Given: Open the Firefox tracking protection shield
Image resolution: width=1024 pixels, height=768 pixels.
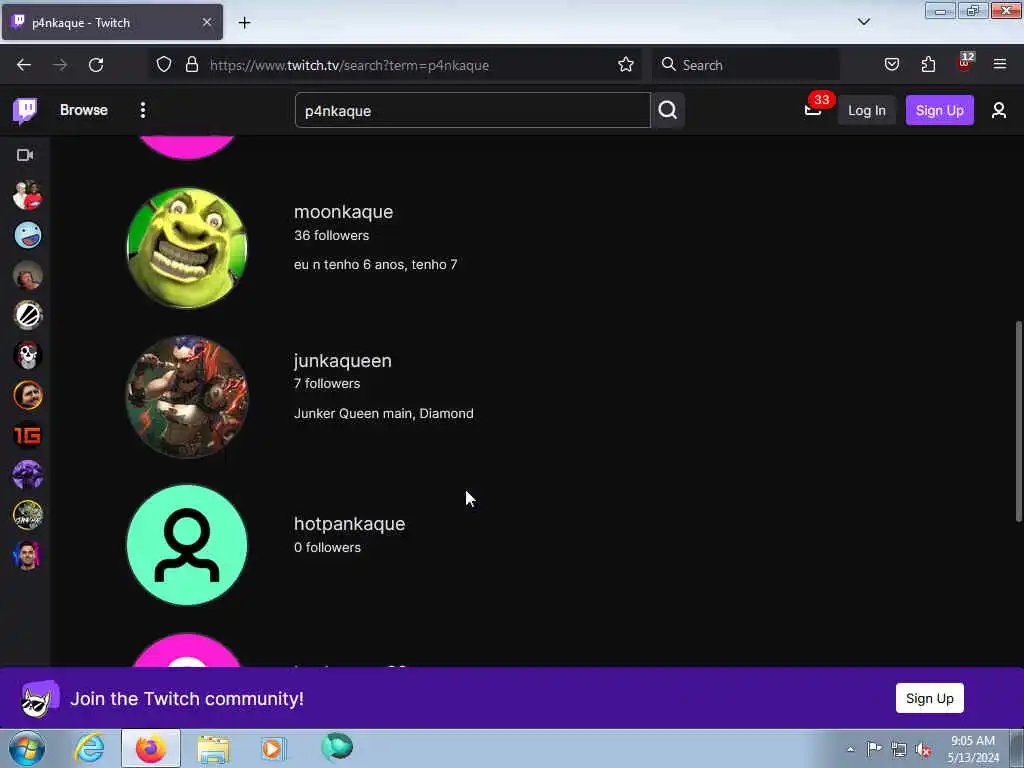Looking at the screenshot, I should tap(164, 65).
